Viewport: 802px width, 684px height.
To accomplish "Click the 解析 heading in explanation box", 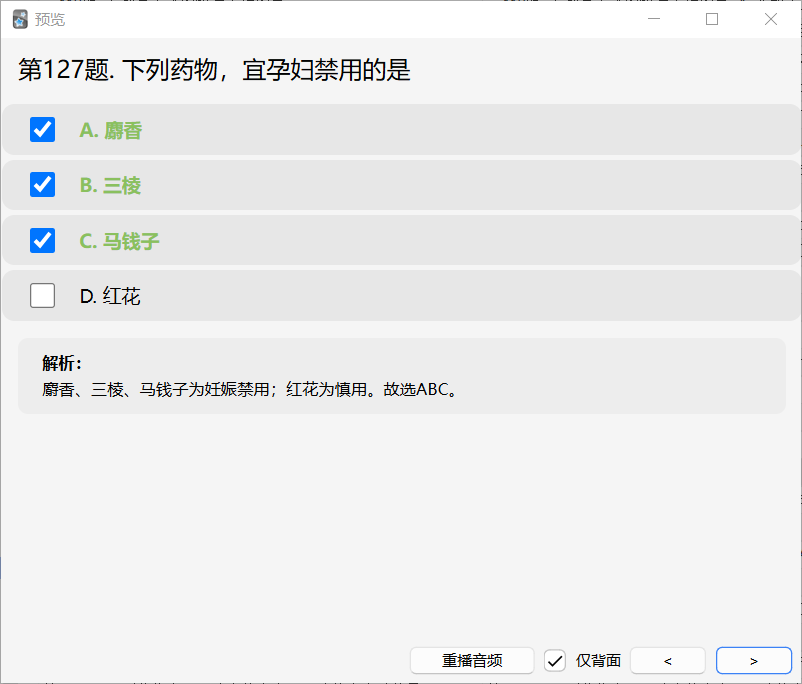I will coord(62,363).
